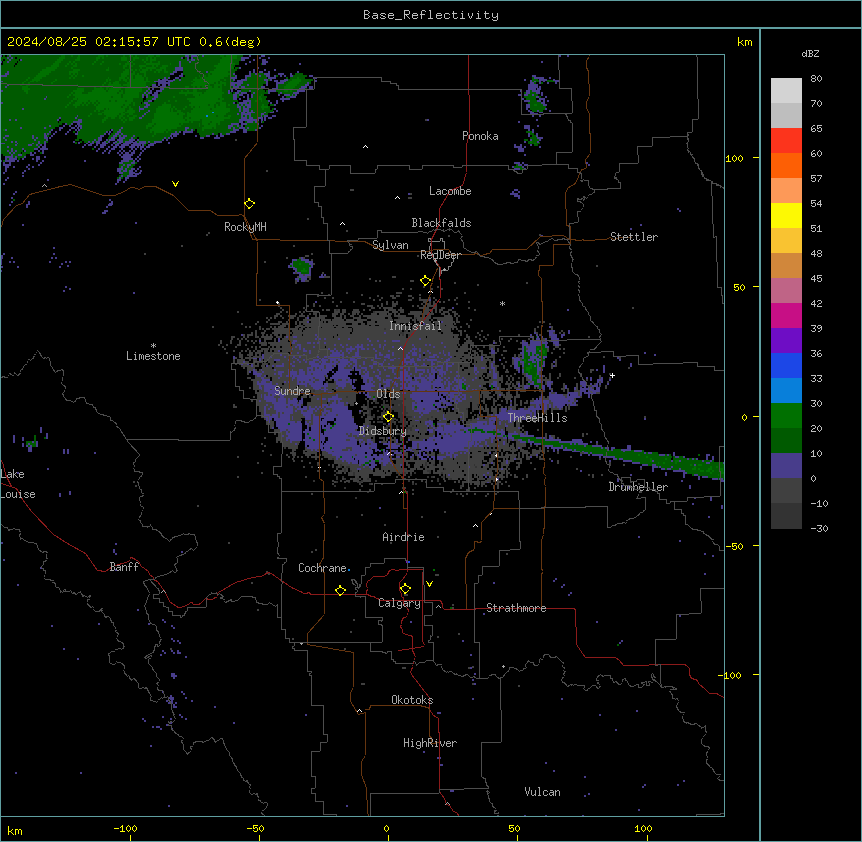The height and width of the screenshot is (842, 862).
Task: Click the Okotoks label
Action: tap(412, 700)
